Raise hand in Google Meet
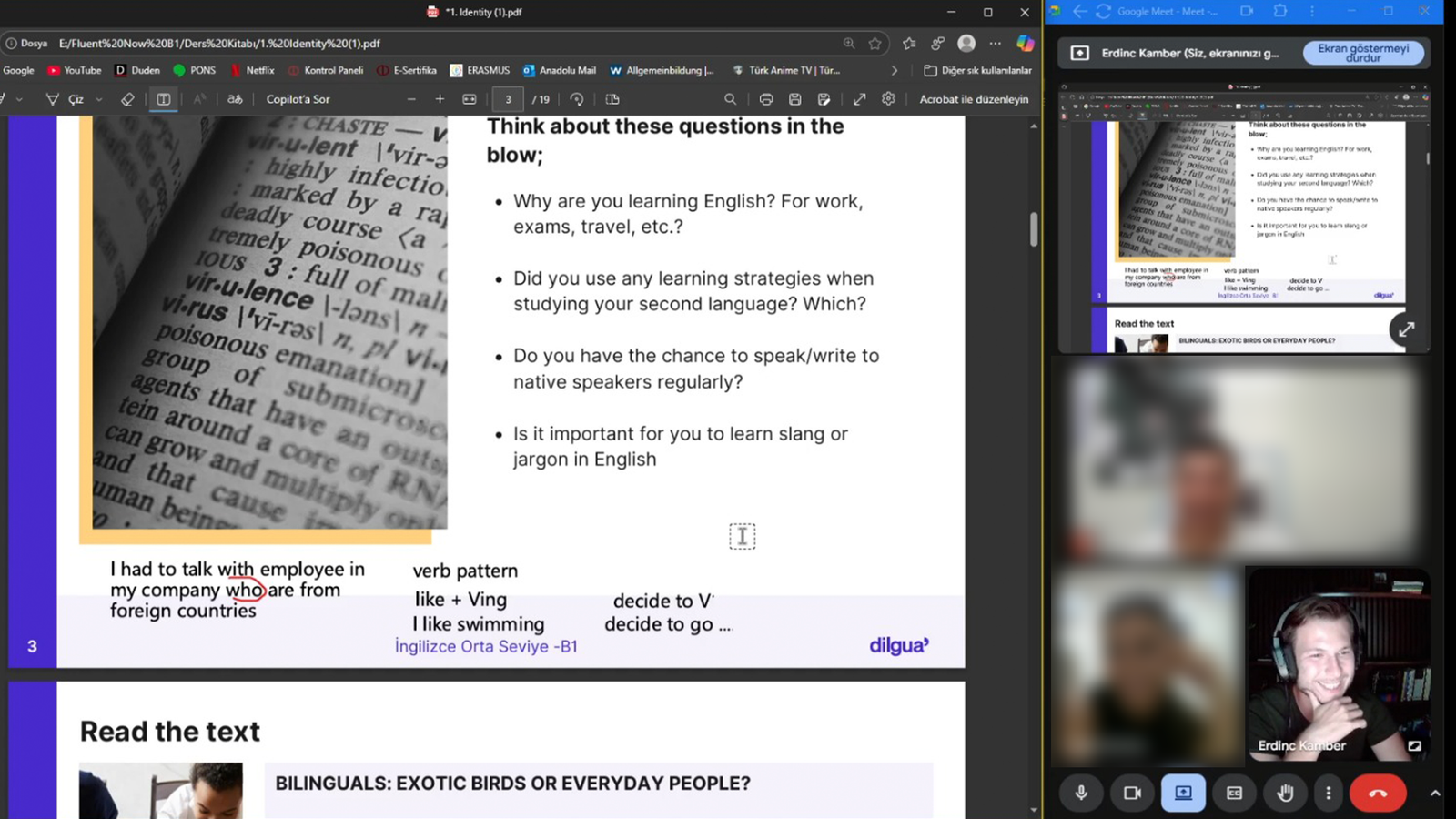The image size is (1456, 819). point(1285,793)
